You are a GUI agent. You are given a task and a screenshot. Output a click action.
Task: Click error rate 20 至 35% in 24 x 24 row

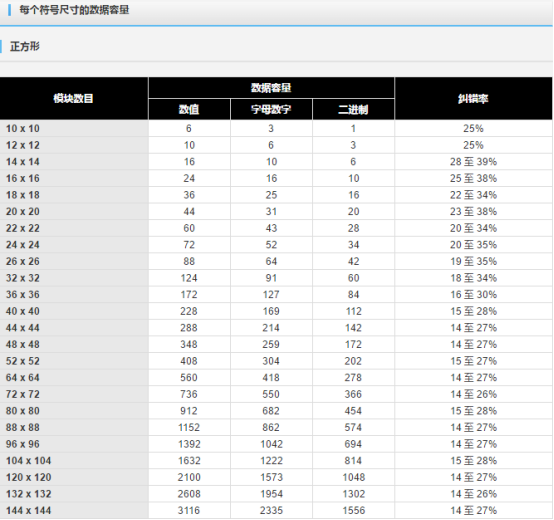pyautogui.click(x=473, y=245)
